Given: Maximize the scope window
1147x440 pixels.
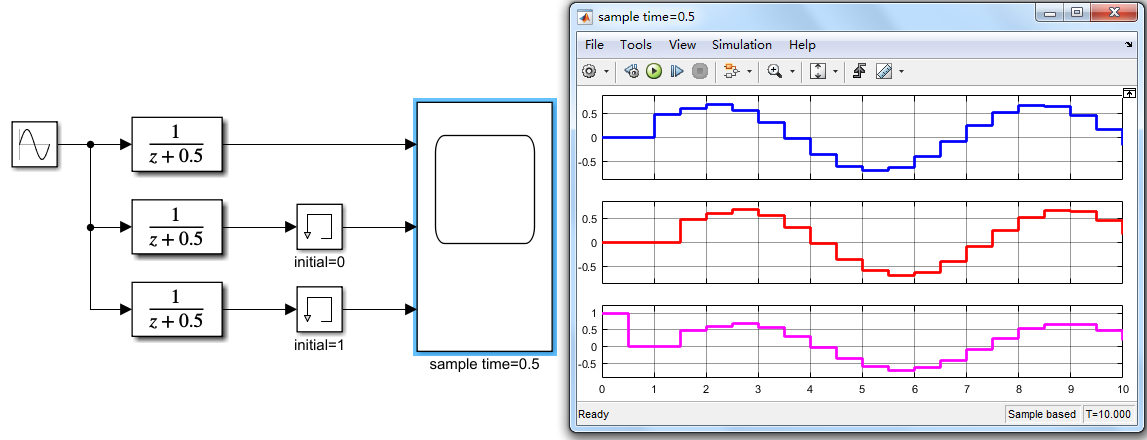Looking at the screenshot, I should coord(1077,12).
